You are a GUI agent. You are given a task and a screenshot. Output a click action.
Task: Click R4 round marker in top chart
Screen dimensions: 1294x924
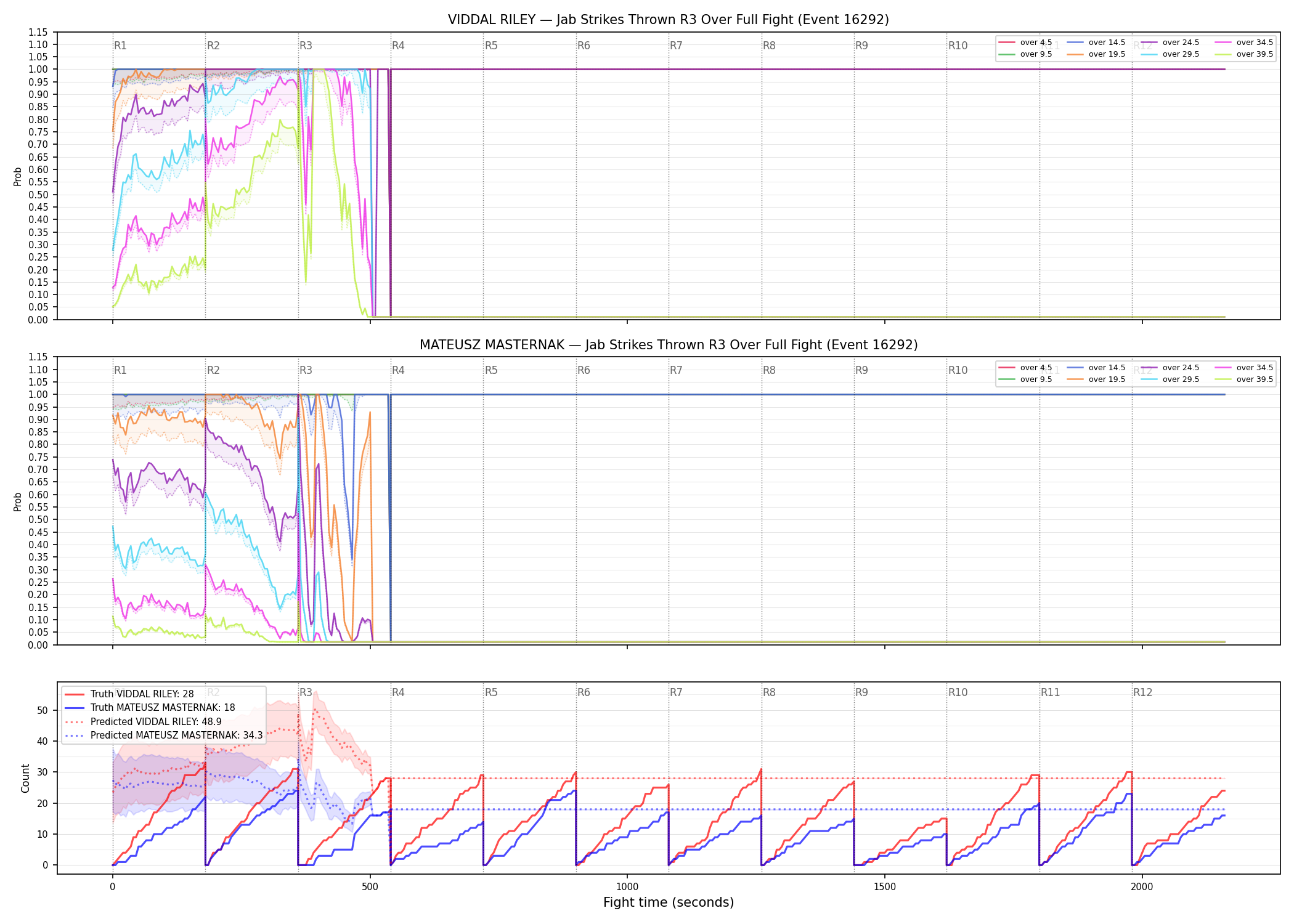click(398, 46)
